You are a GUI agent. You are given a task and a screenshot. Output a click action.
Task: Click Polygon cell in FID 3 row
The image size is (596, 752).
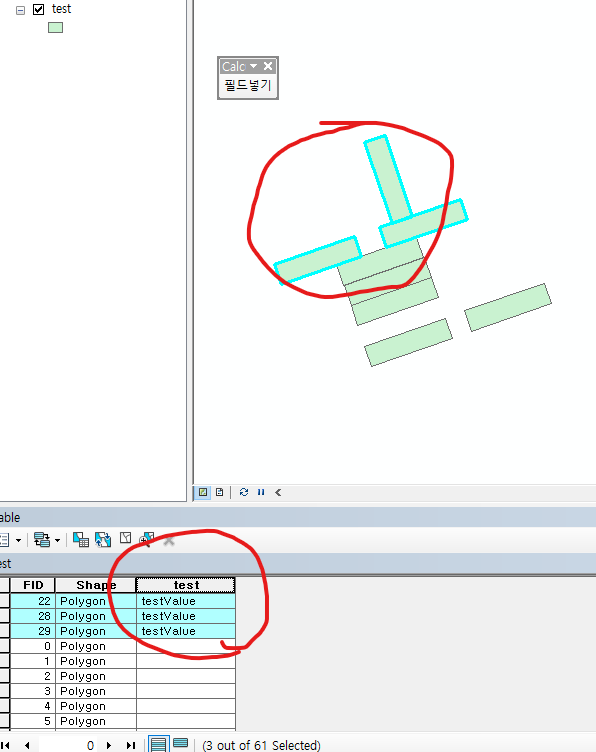96,691
